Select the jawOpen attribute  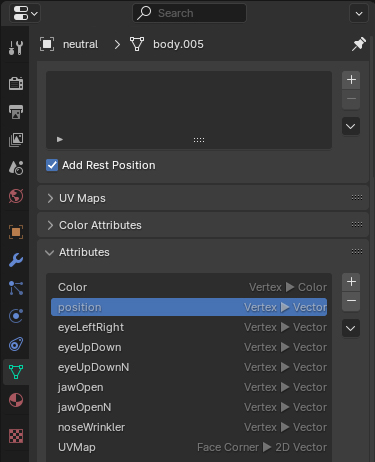click(x=189, y=387)
